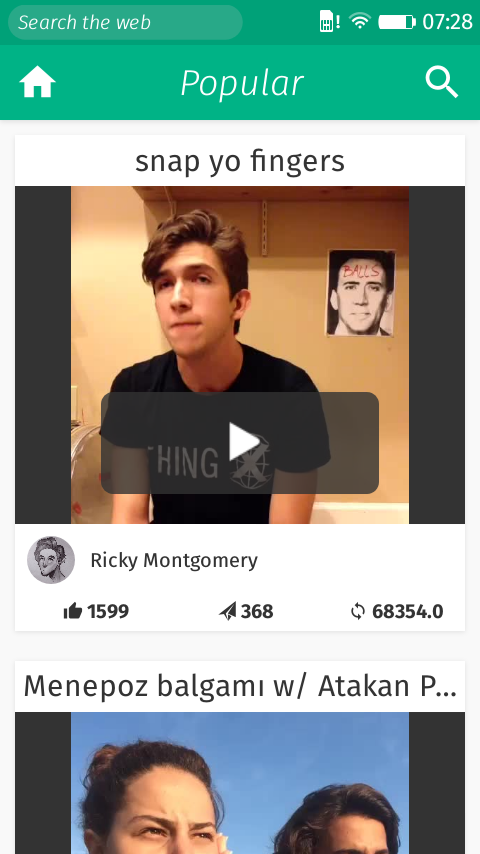Click the paper plane share icon

[x=228, y=612]
